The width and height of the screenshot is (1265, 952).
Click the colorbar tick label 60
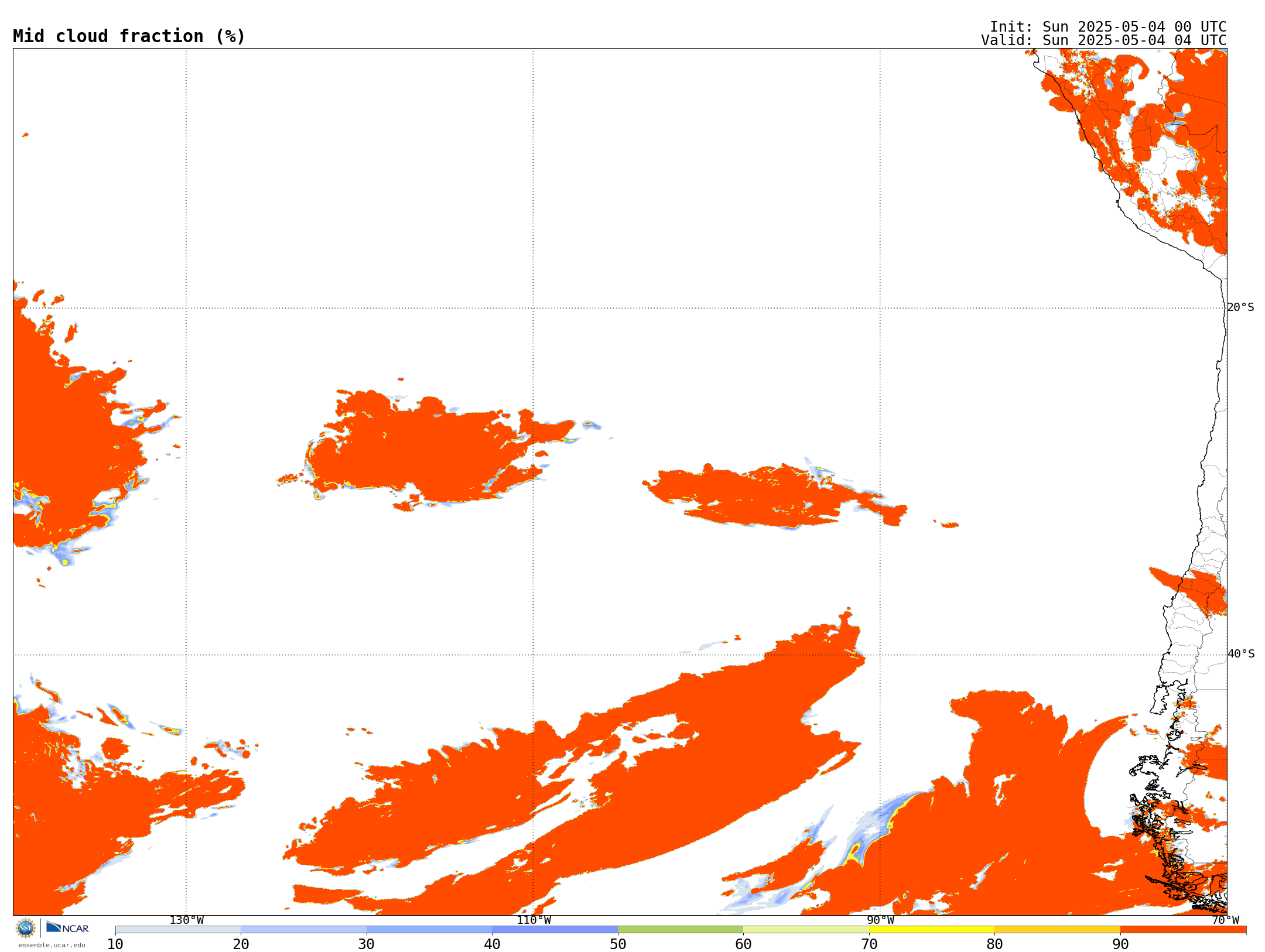(x=743, y=944)
